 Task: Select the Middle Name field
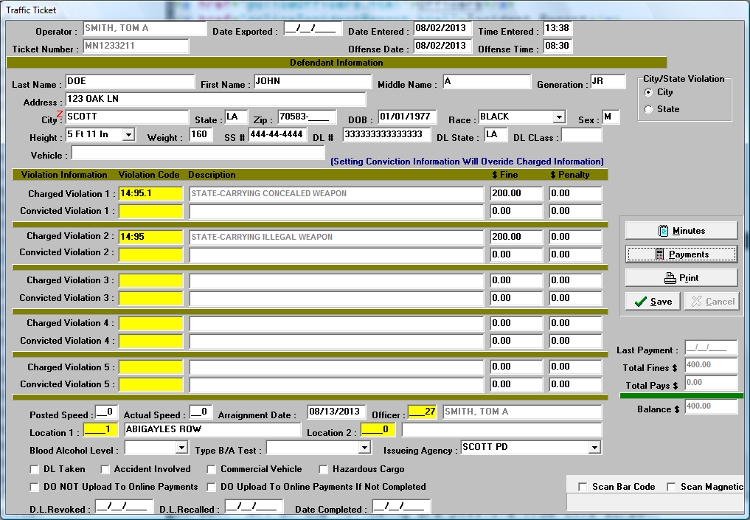pyautogui.click(x=486, y=82)
